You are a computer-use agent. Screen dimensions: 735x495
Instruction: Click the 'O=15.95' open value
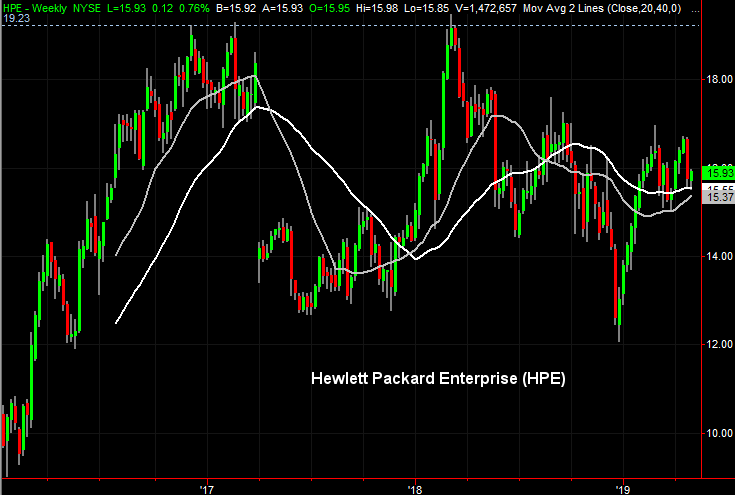point(330,8)
